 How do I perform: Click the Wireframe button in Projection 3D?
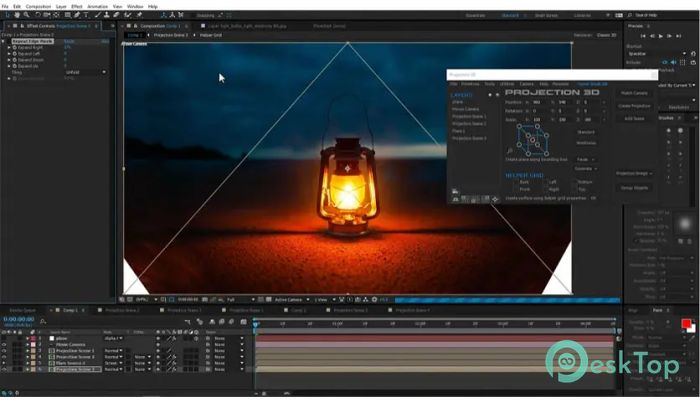click(x=586, y=143)
